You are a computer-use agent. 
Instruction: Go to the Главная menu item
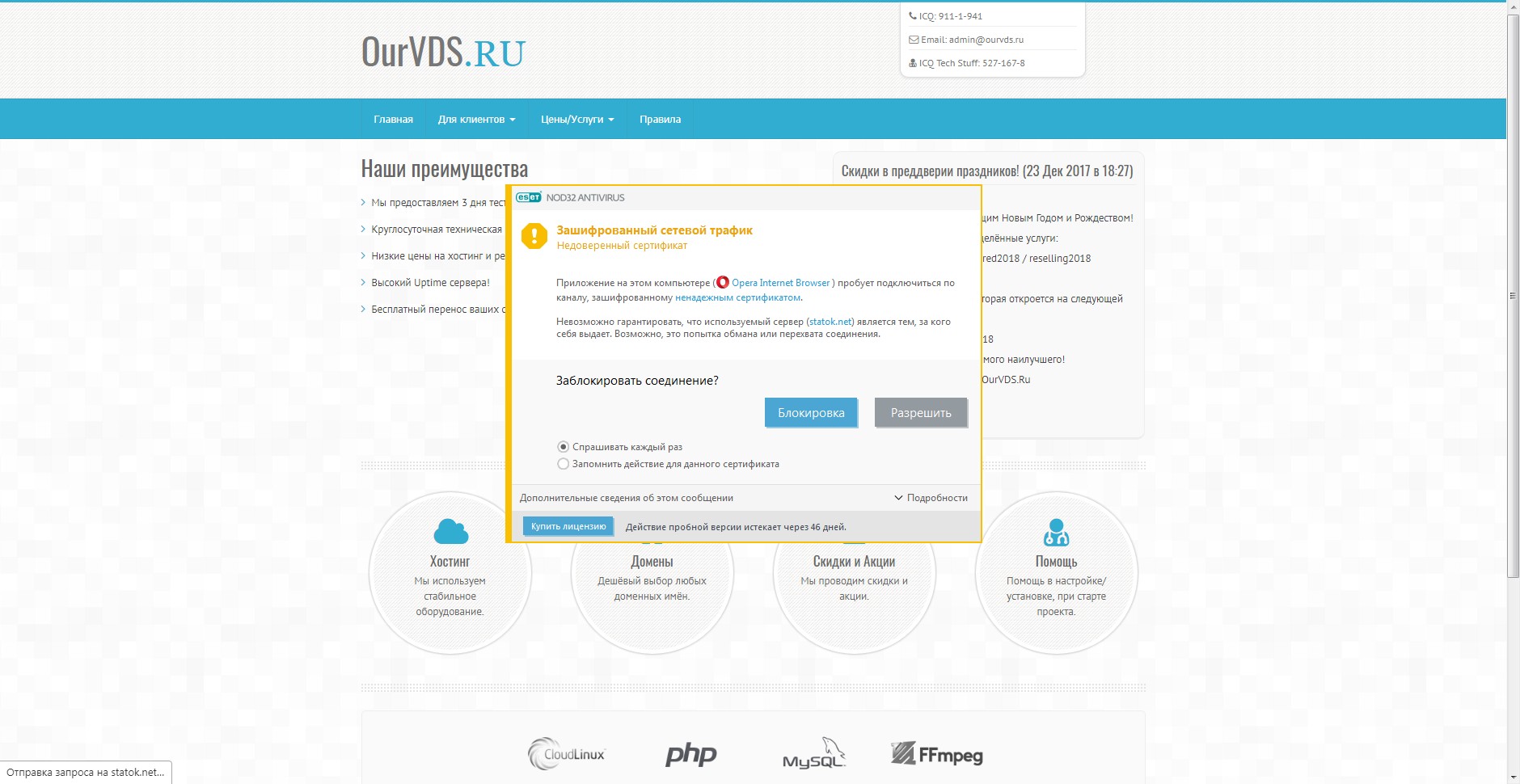393,120
